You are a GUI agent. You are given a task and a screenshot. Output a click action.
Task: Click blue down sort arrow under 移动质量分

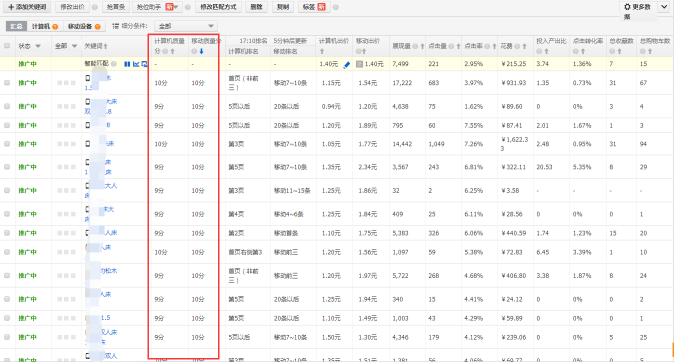pos(201,51)
